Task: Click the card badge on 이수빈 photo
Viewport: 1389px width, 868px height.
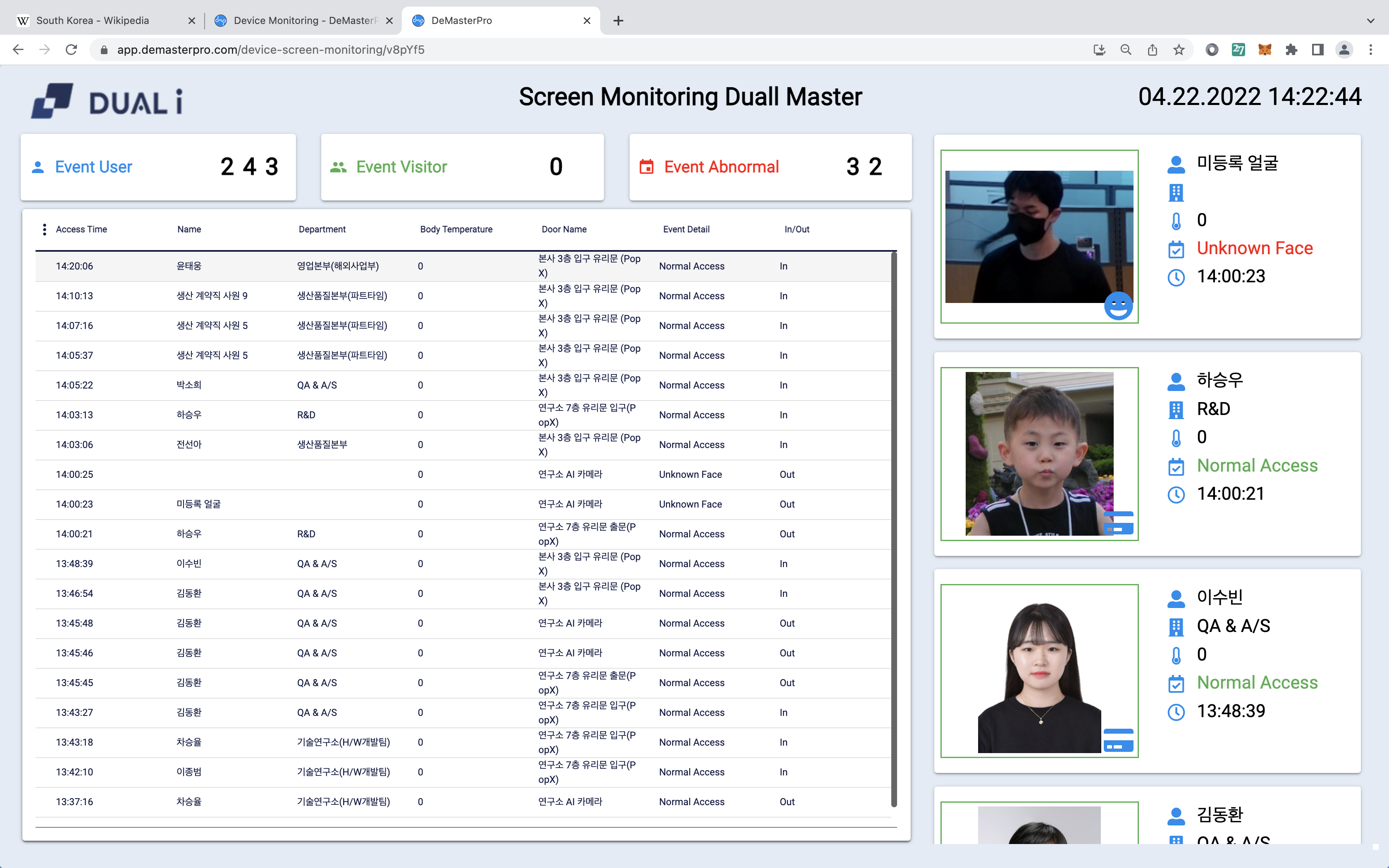Action: point(1118,741)
